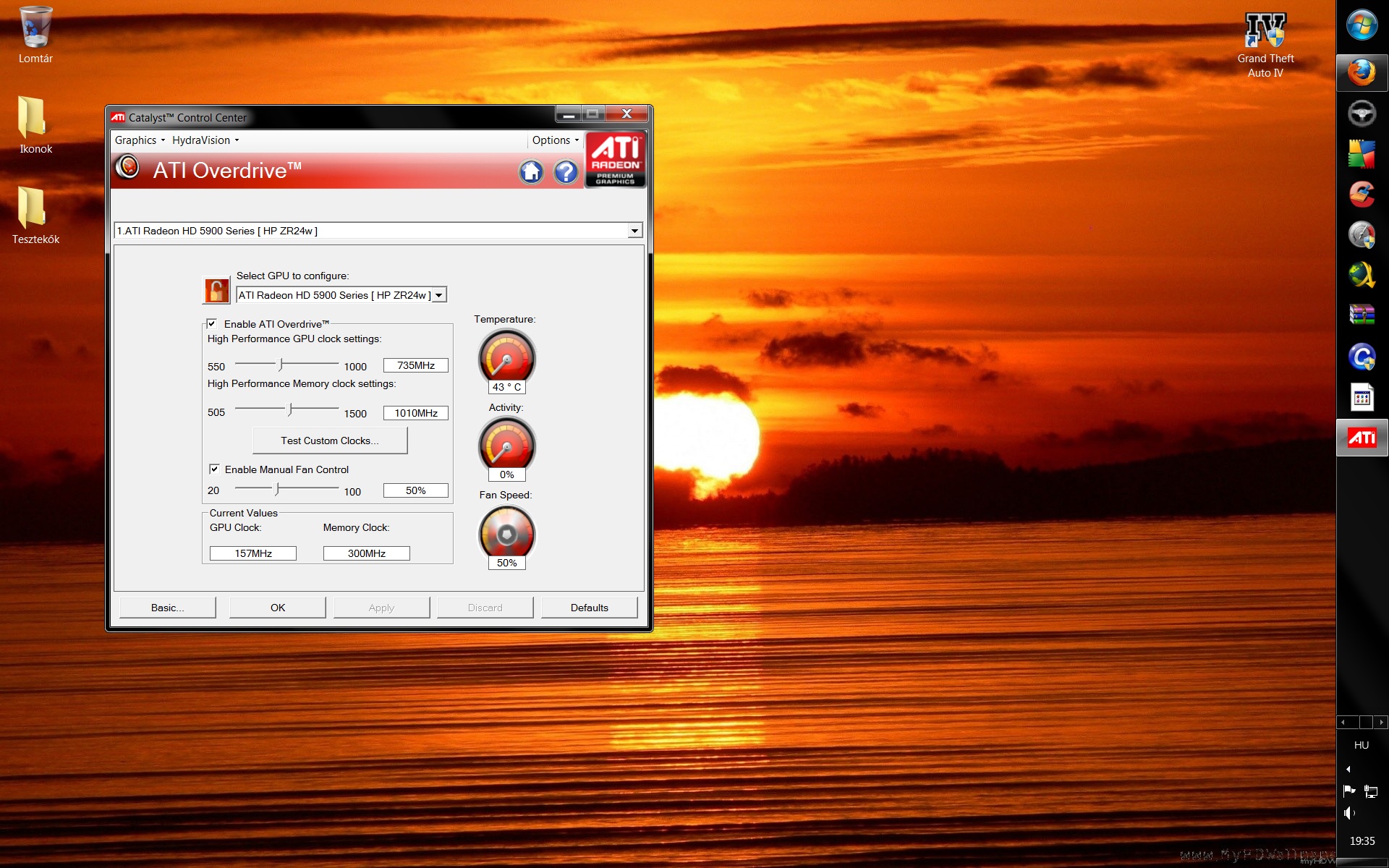Open the Graphics menu

pos(140,140)
